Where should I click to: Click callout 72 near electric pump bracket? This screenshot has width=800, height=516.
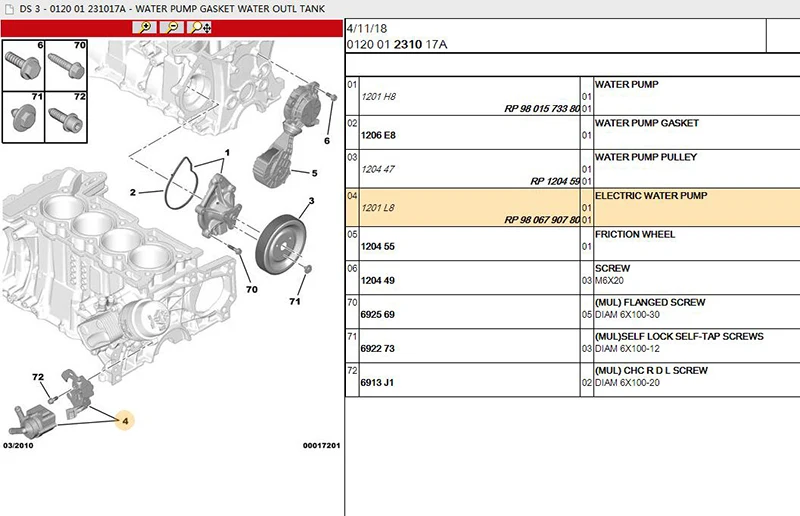tap(38, 377)
